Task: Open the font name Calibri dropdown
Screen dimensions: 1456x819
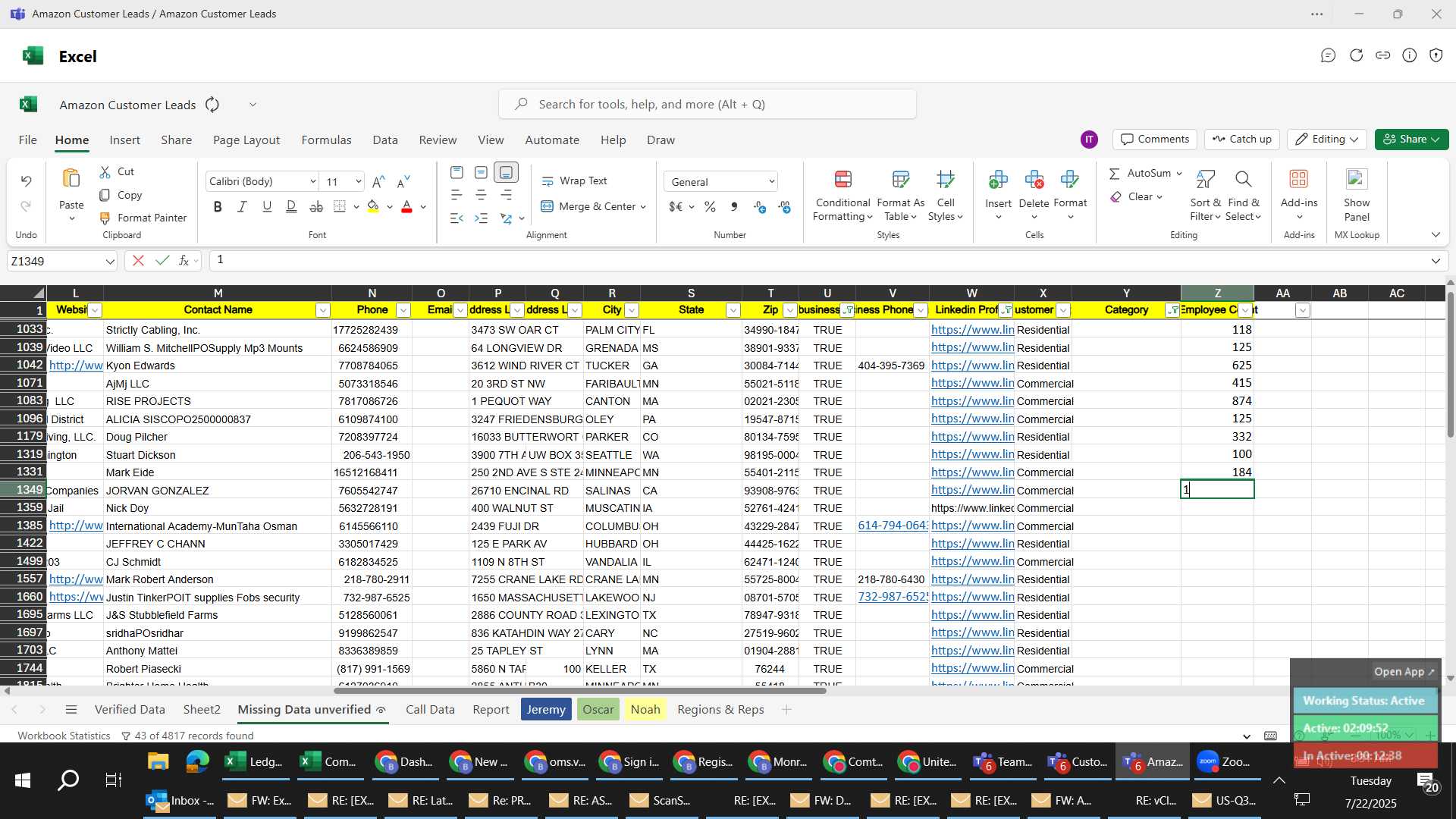Action: [x=312, y=182]
